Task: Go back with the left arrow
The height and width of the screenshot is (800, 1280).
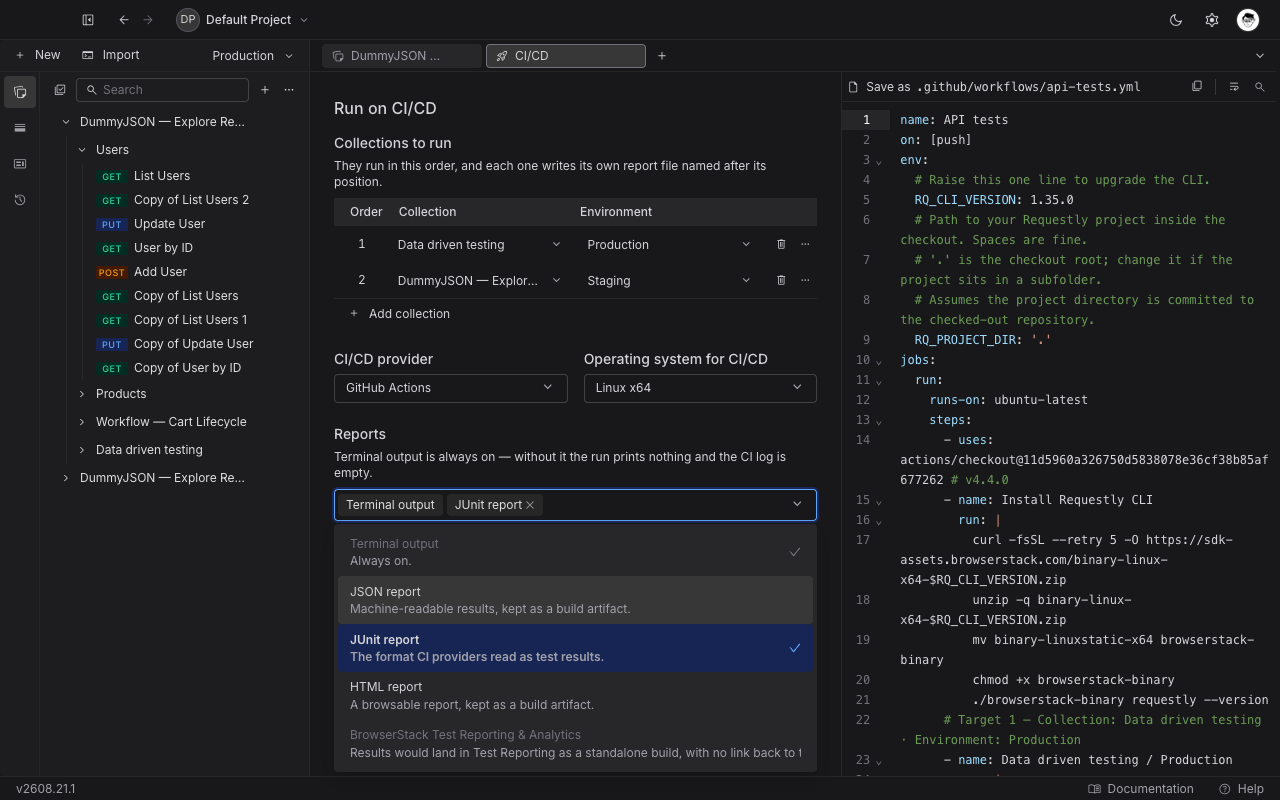Action: 123,19
